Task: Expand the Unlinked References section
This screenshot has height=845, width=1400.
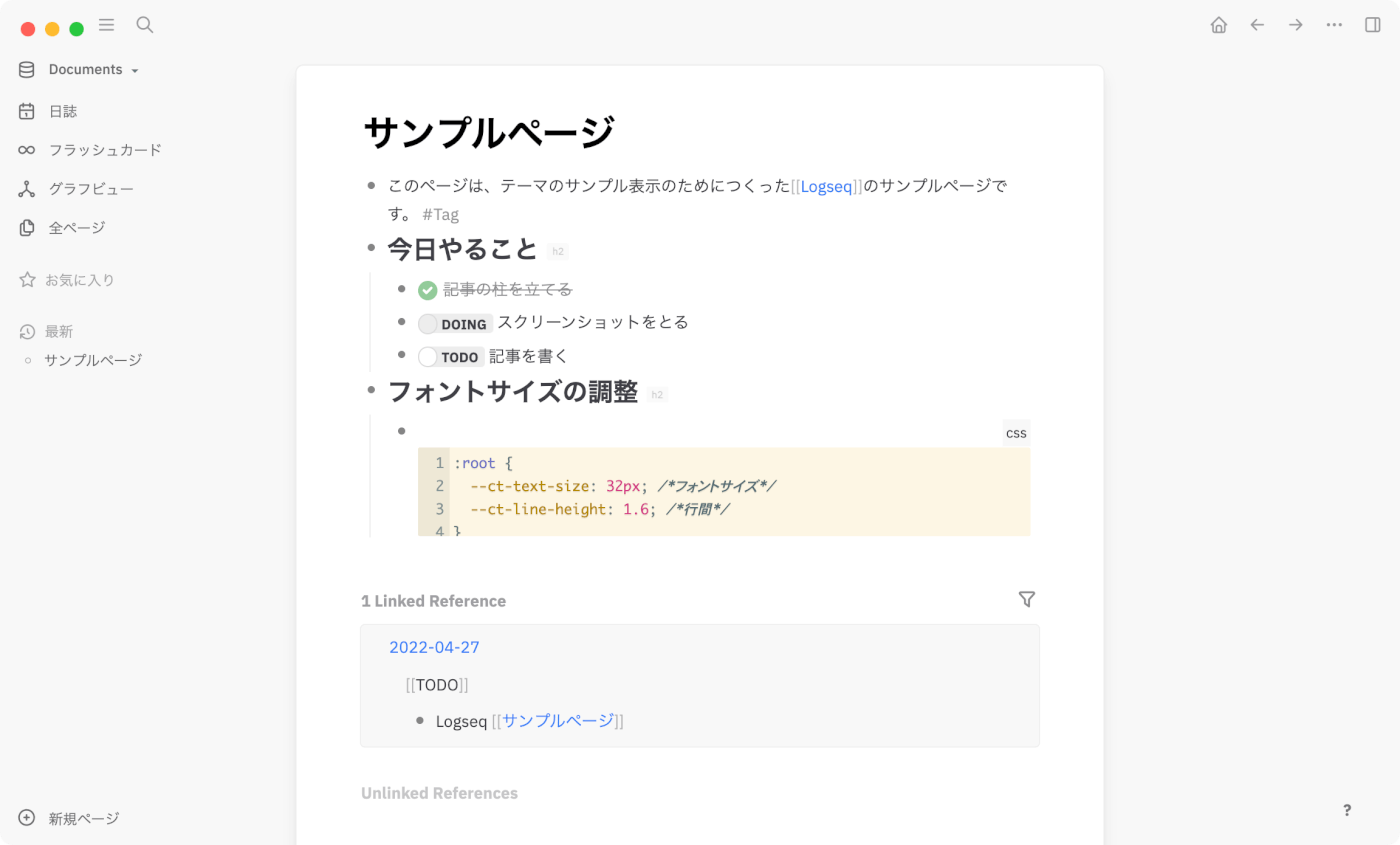Action: click(x=439, y=792)
